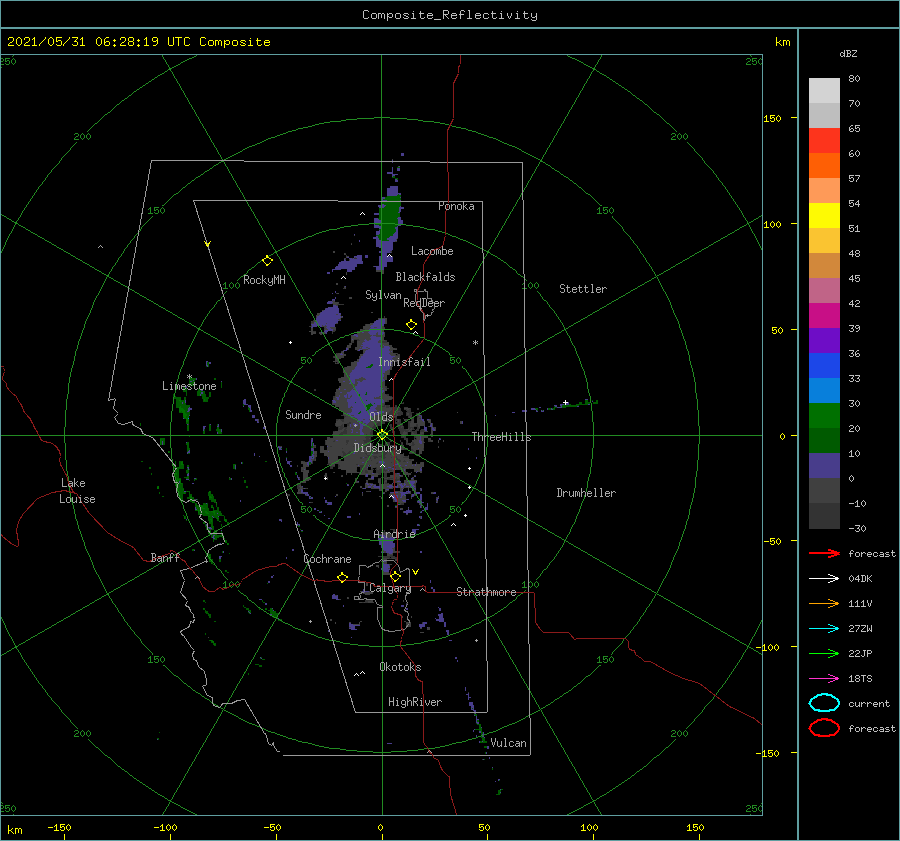
Task: Select the red 65 dBZ color swatch
Action: coord(824,141)
